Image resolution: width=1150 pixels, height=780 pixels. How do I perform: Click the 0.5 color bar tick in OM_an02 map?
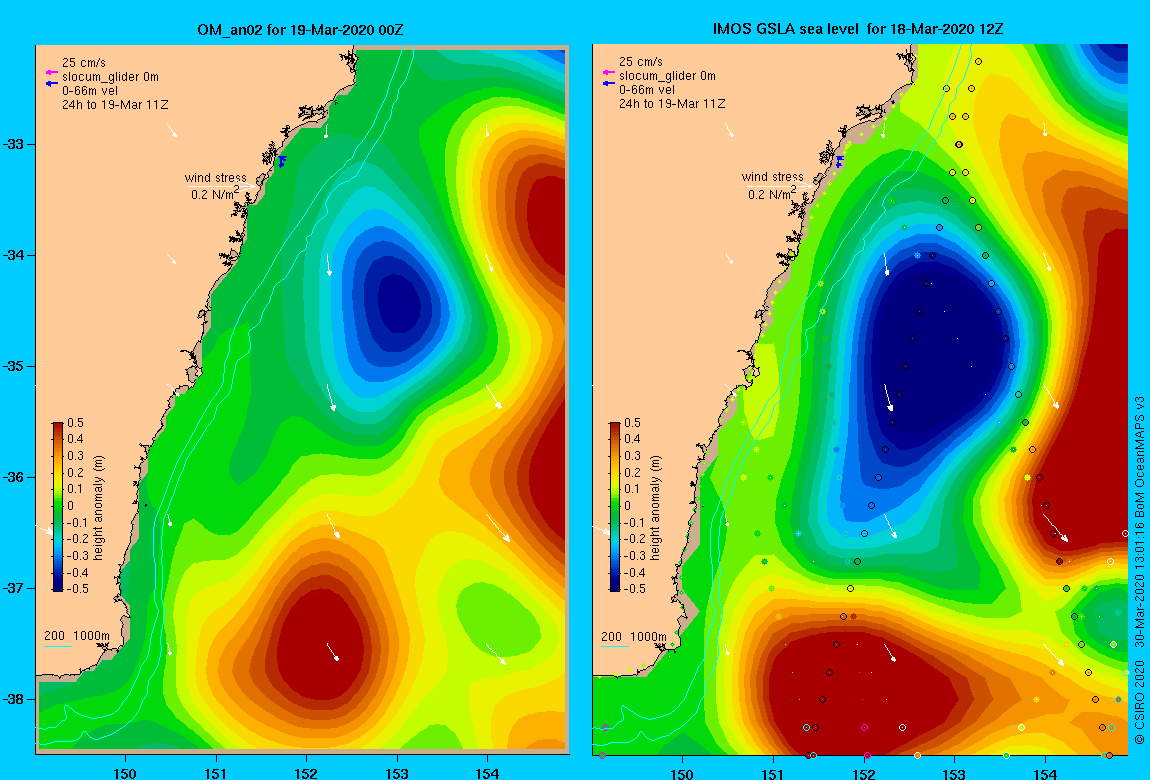76,423
